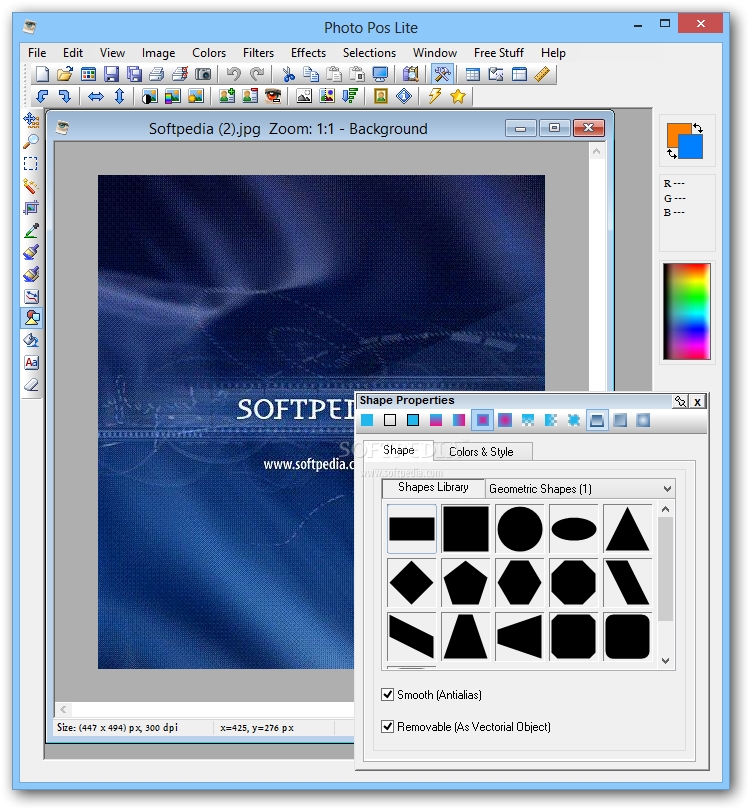Select the rounded square shape
750x810 pixels.
[627, 636]
